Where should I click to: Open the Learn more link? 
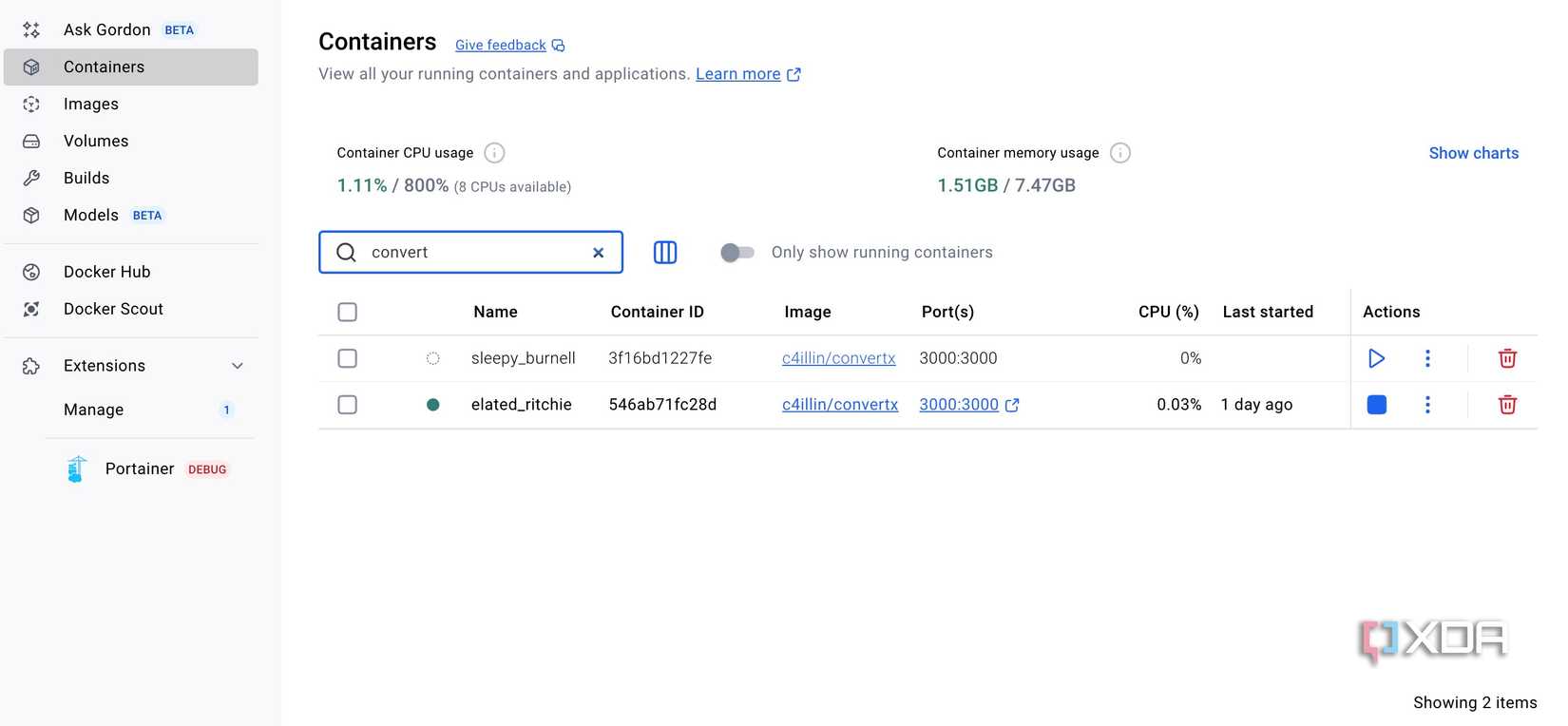tap(748, 74)
